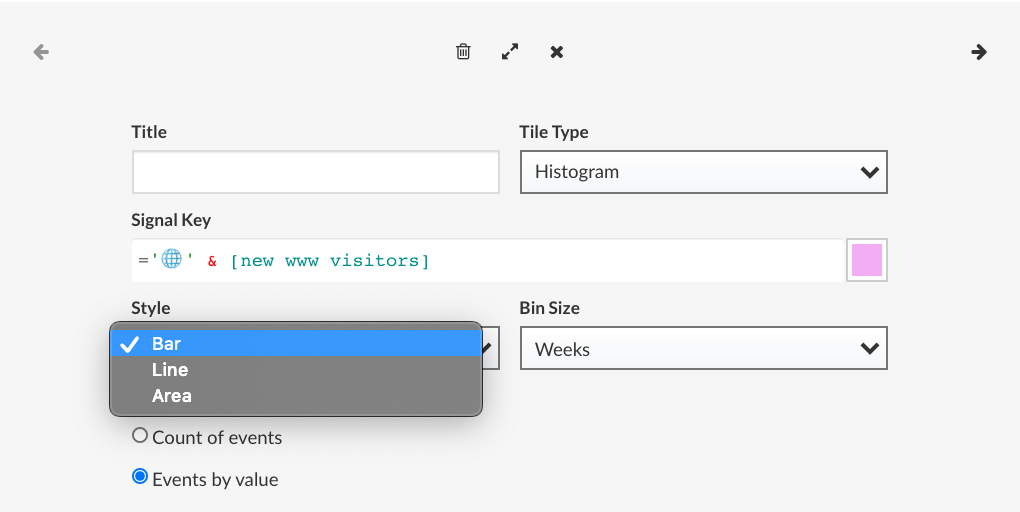Close the tile editor with X

(557, 52)
